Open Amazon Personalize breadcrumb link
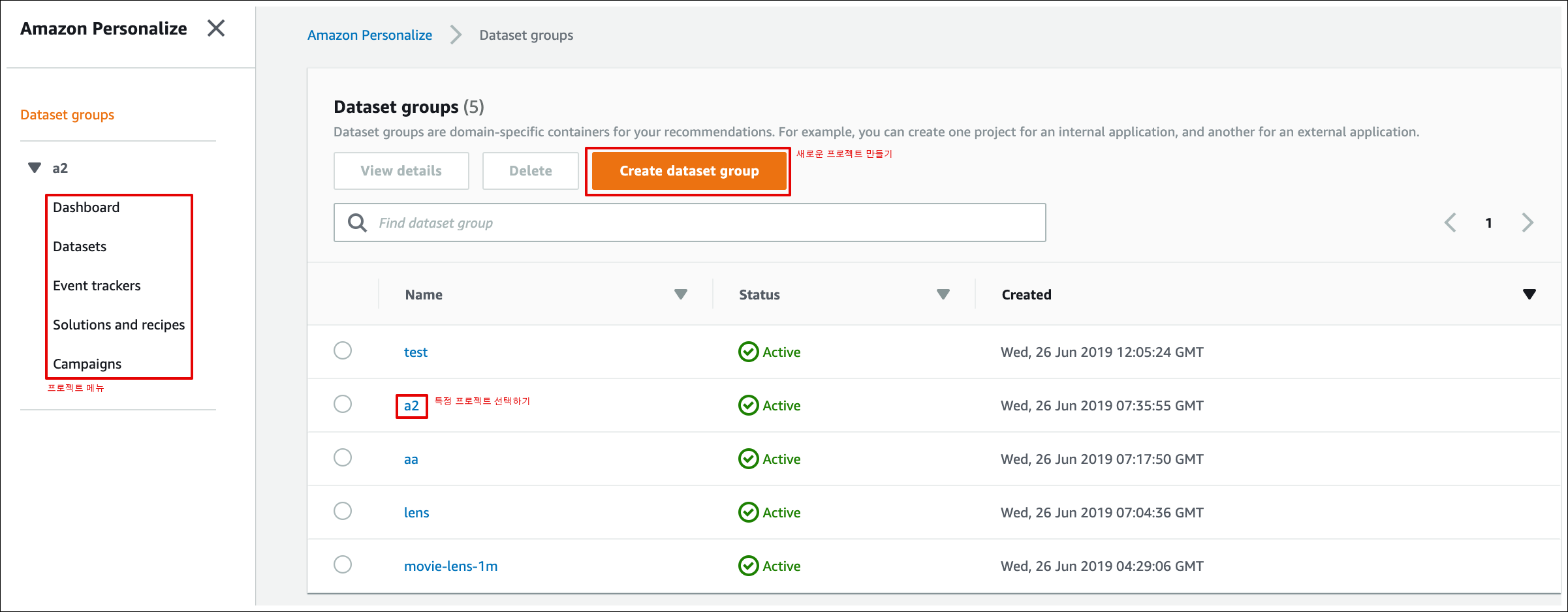The width and height of the screenshot is (1568, 612). [x=369, y=35]
